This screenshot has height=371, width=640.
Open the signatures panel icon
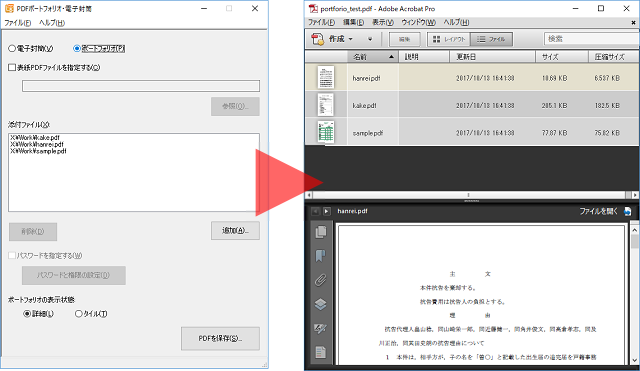coord(321,328)
